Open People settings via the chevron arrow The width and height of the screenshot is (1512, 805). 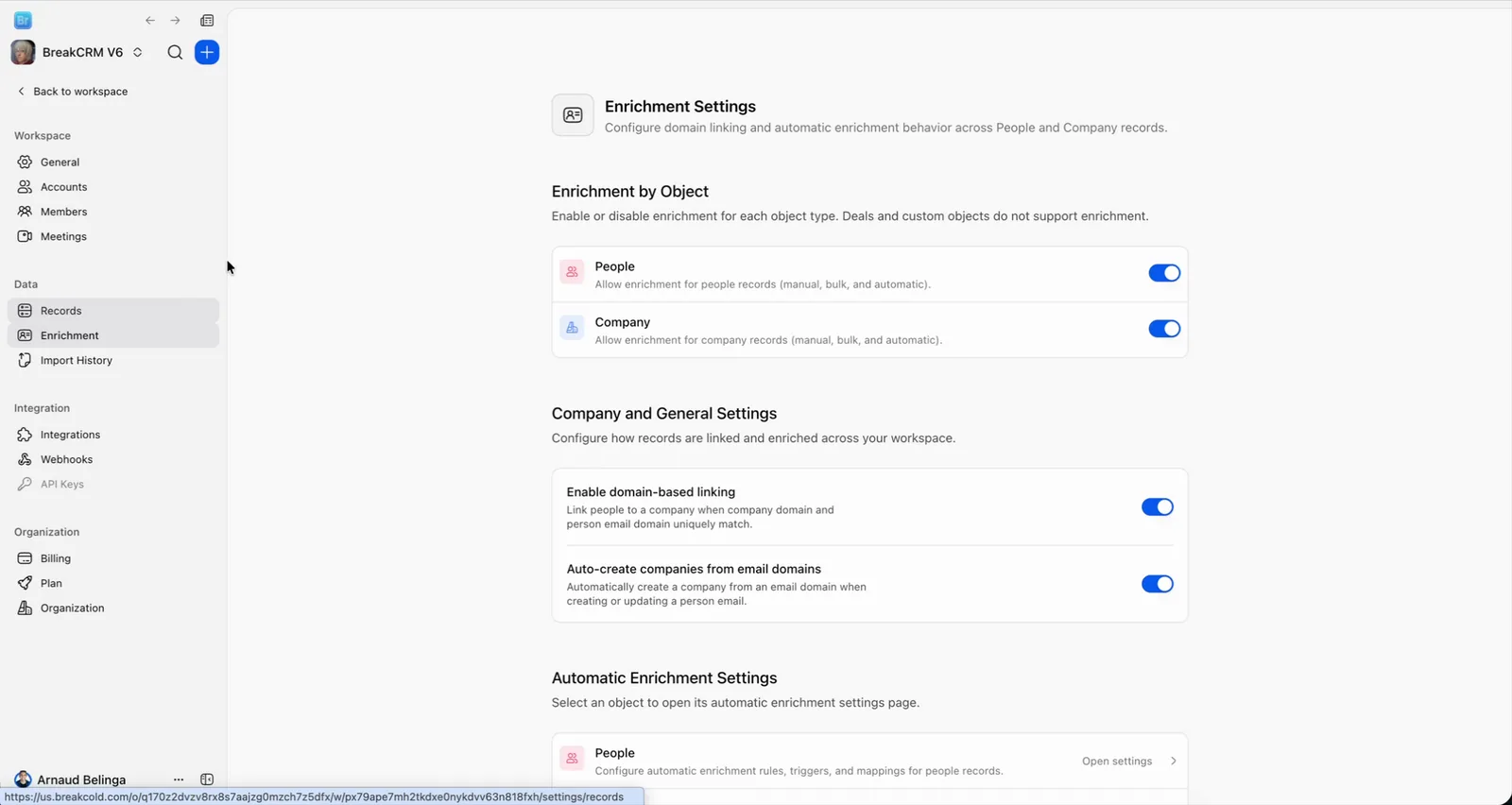pyautogui.click(x=1173, y=762)
